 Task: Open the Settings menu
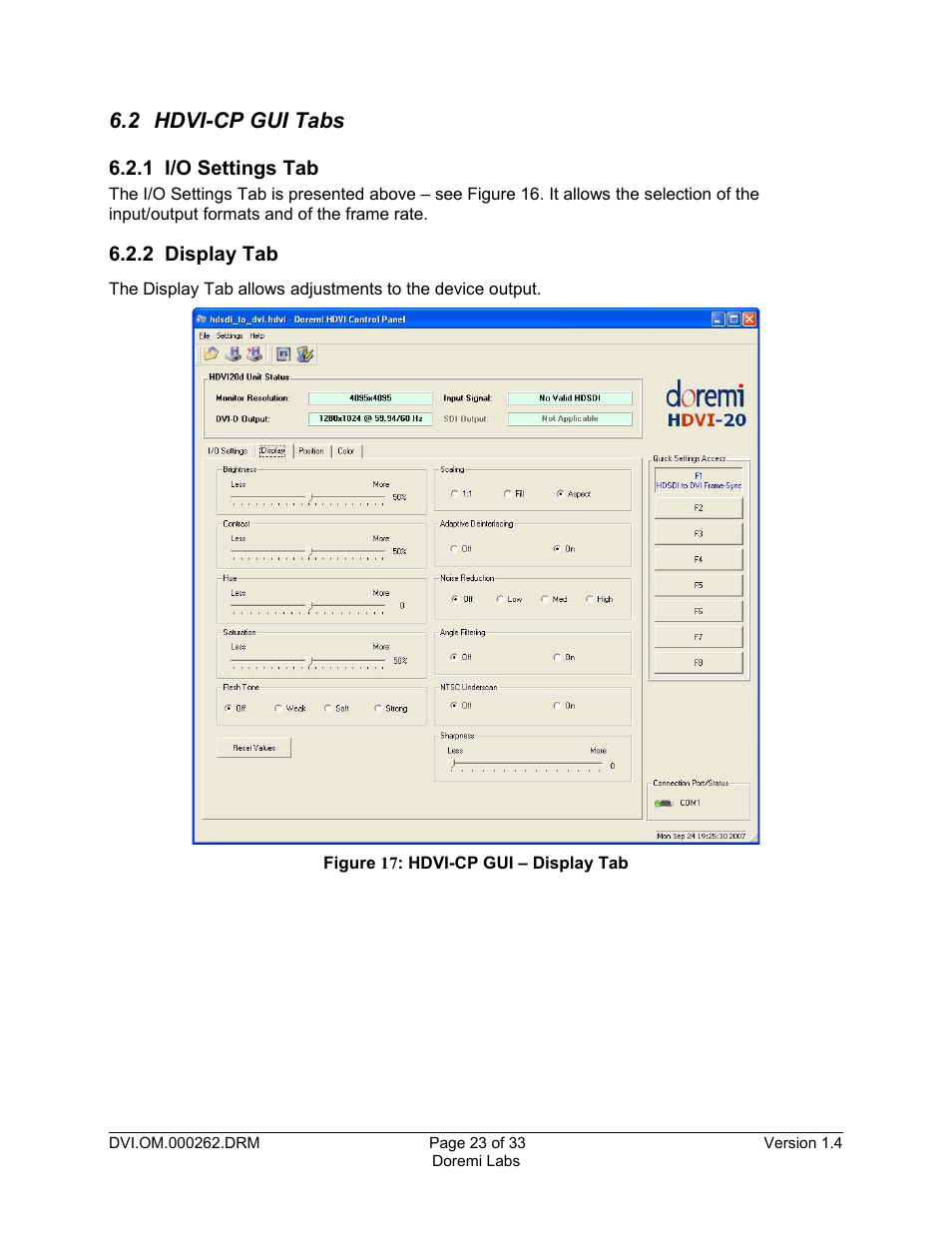[230, 336]
